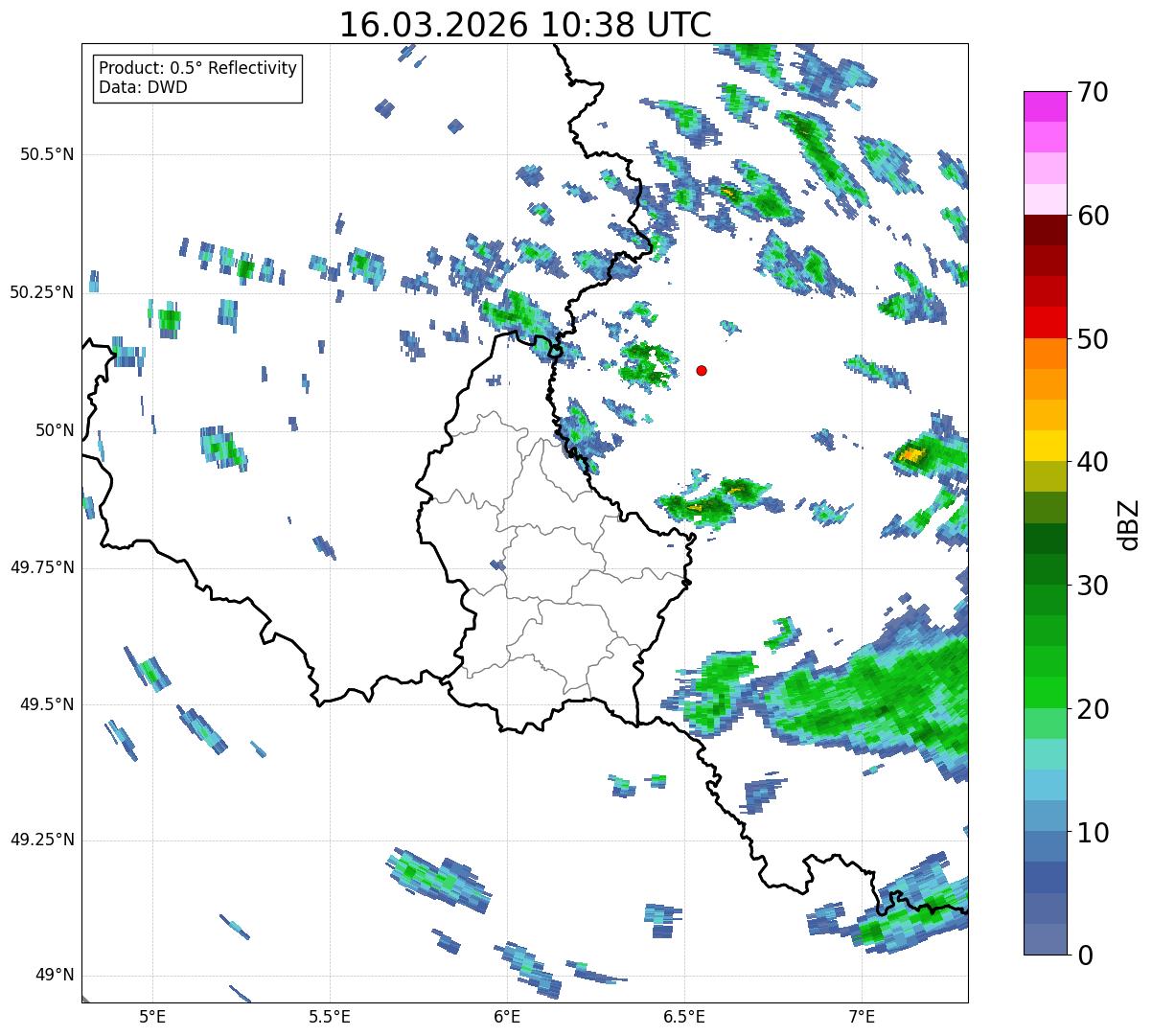Click the longitude label 5.5°E
This screenshot has height=1036, width=1152.
330,1017
